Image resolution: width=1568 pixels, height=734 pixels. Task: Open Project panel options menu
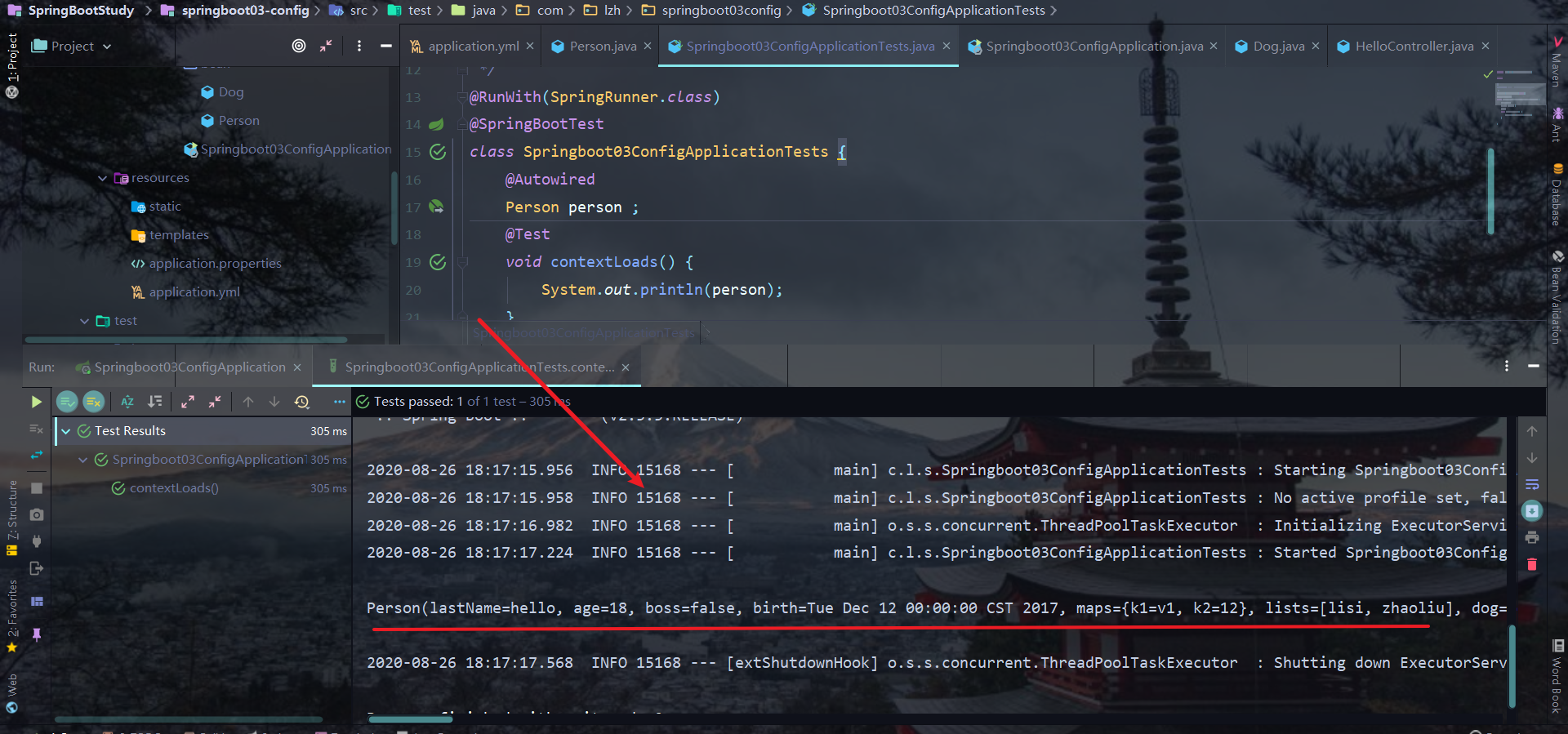click(x=359, y=47)
